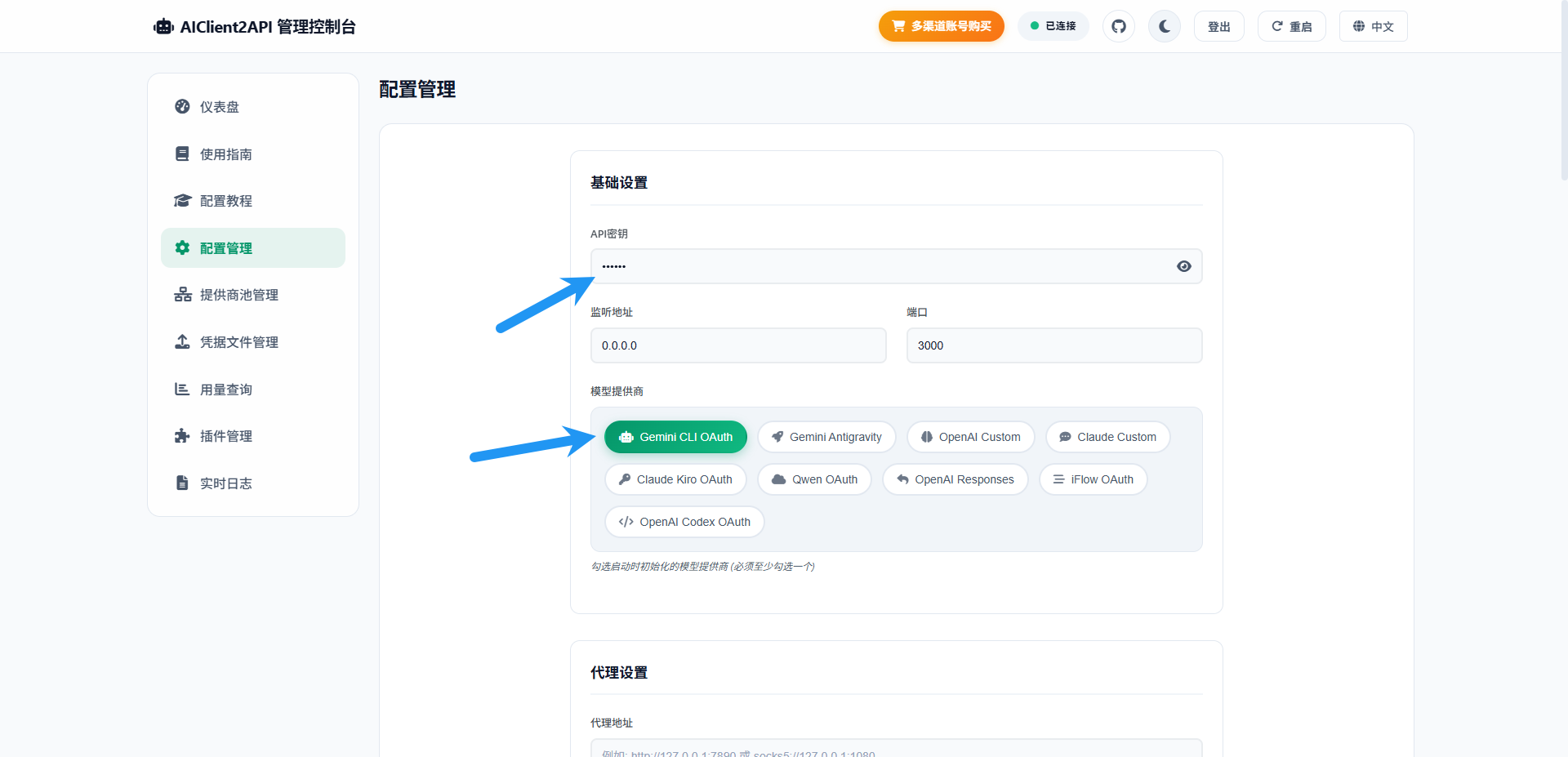
Task: Click the 重启 restart button
Action: coord(1291,26)
